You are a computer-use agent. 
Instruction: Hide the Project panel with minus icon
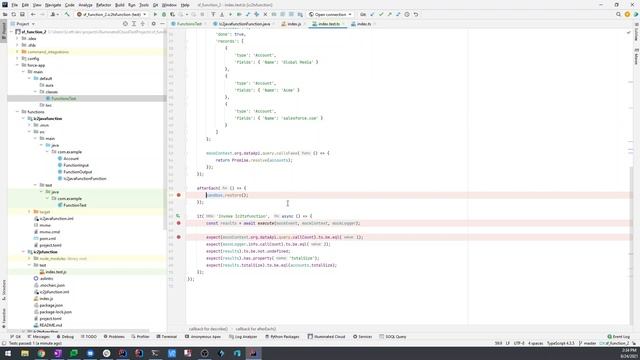(162, 24)
